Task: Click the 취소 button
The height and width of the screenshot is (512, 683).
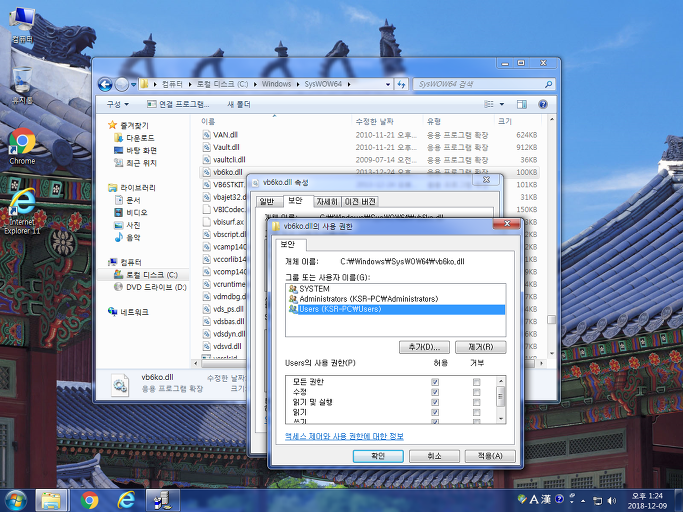Action: [x=434, y=456]
